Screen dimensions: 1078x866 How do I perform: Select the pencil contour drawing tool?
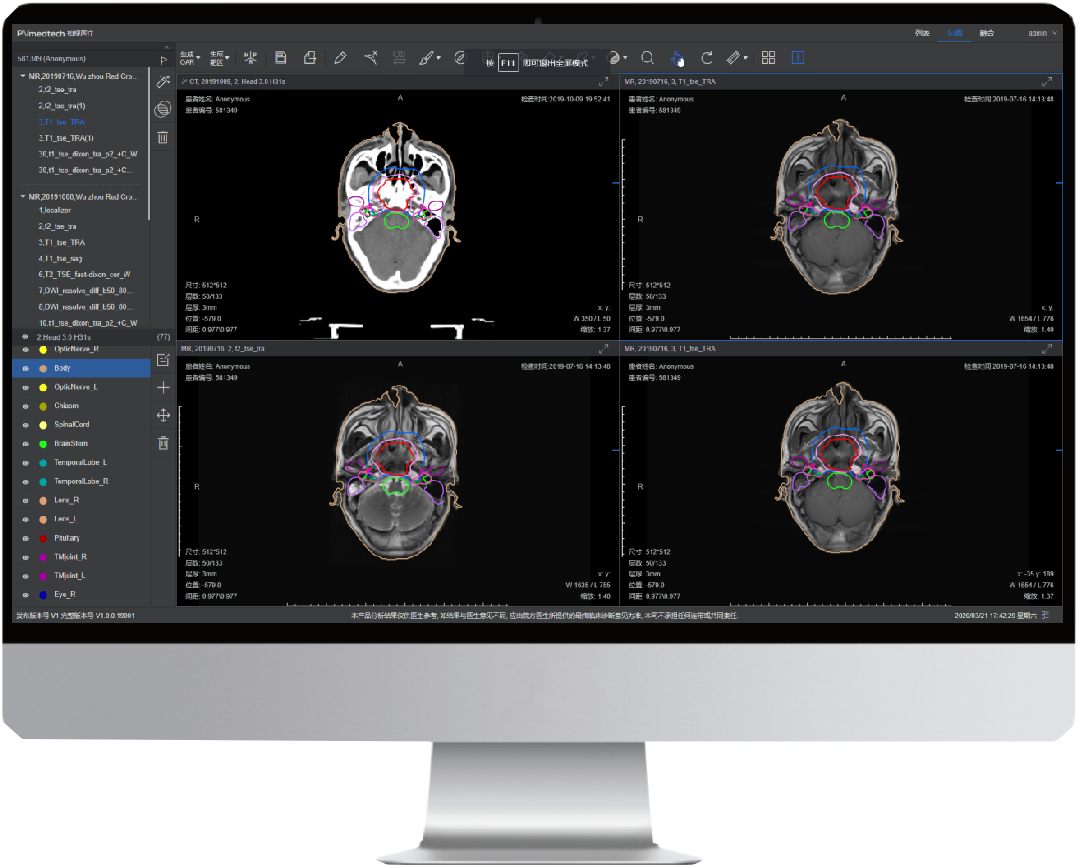click(x=341, y=58)
